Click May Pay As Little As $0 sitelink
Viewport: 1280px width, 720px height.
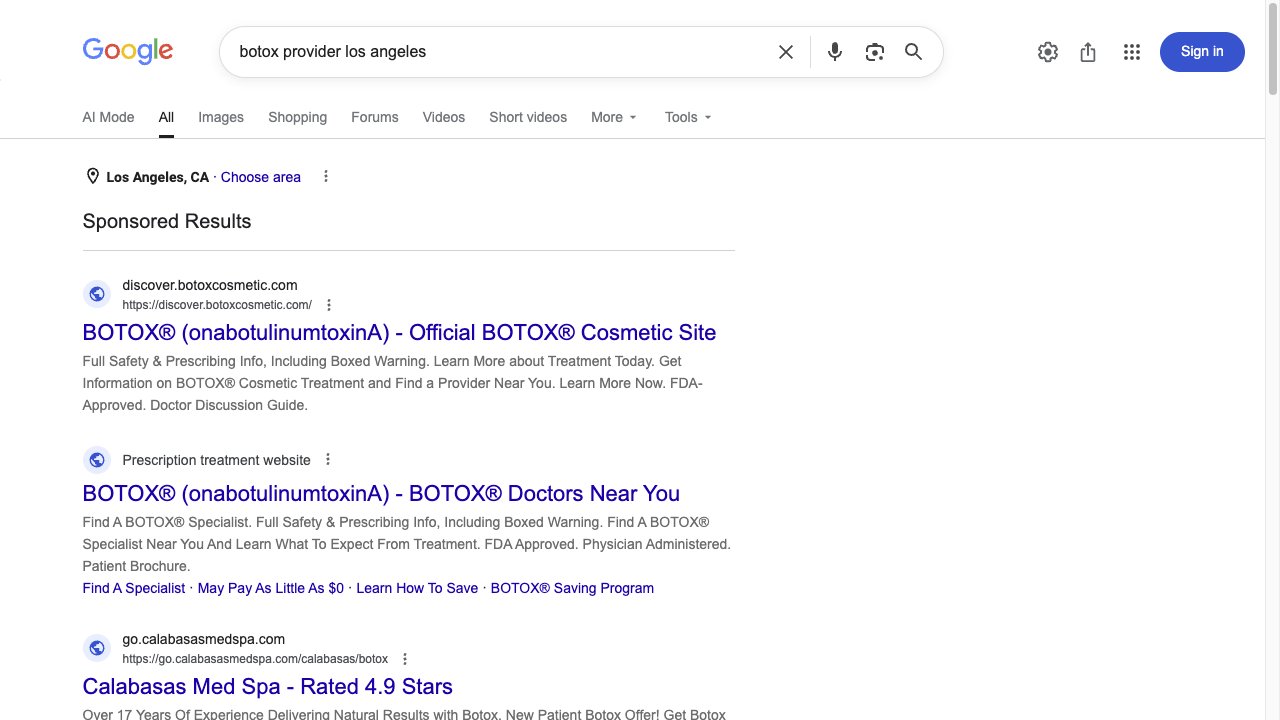271,588
